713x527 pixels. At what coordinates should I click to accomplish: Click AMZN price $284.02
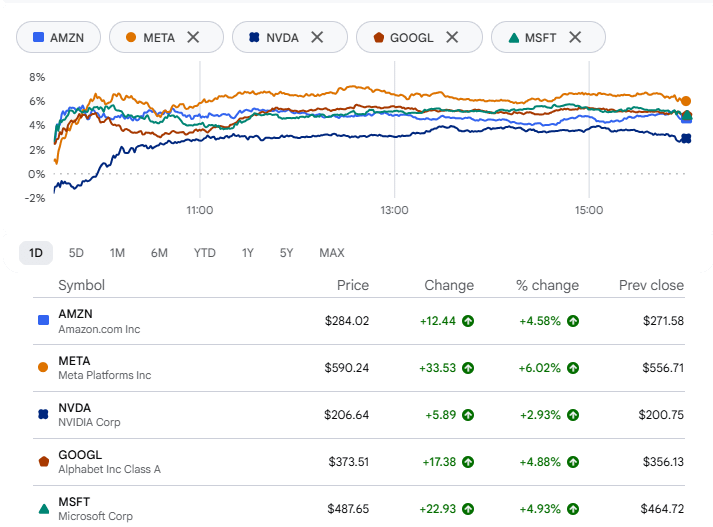pyautogui.click(x=347, y=321)
